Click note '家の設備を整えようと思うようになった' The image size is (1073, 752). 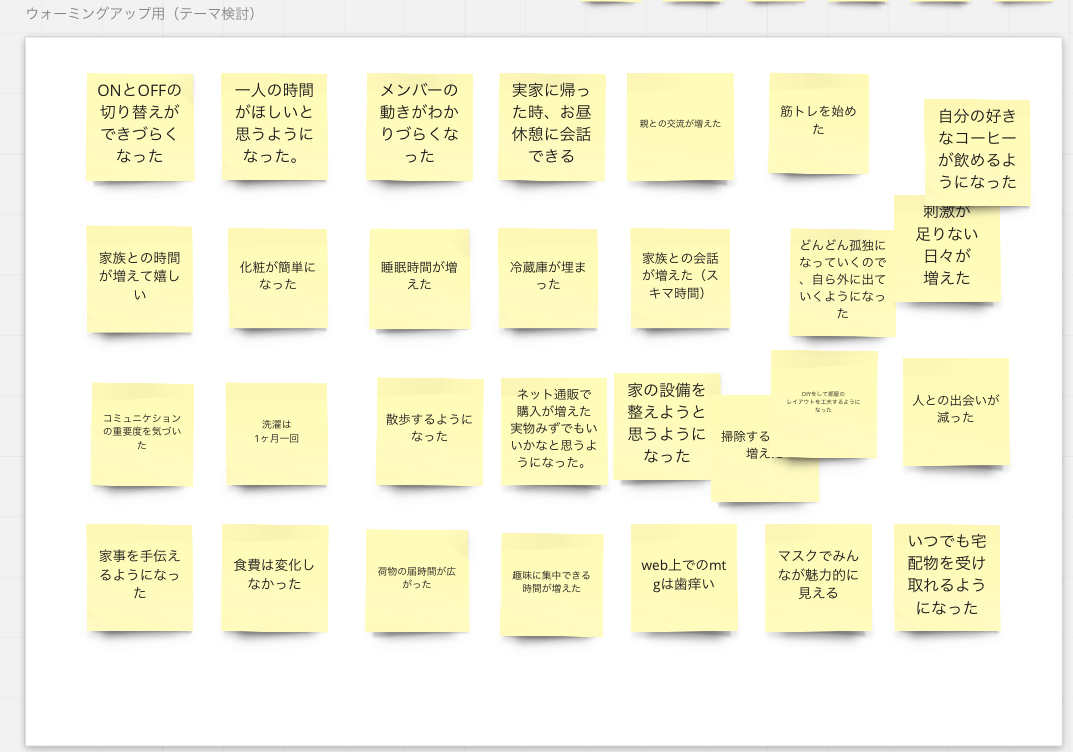[667, 426]
